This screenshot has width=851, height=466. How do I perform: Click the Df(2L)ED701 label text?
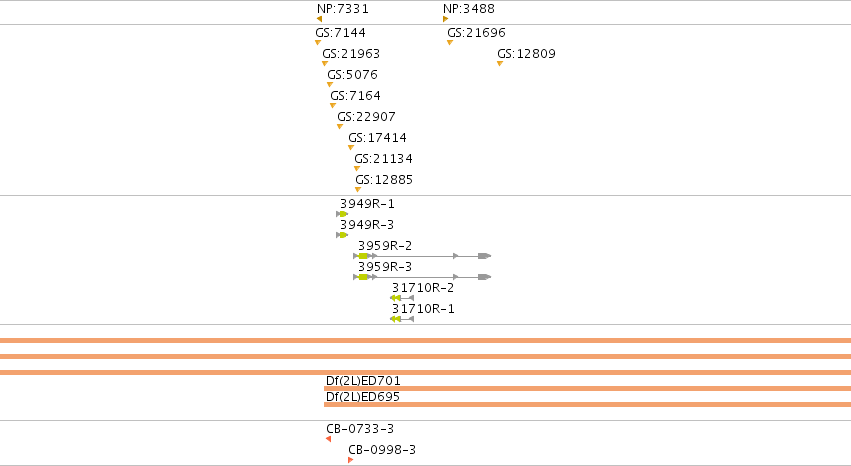(363, 381)
